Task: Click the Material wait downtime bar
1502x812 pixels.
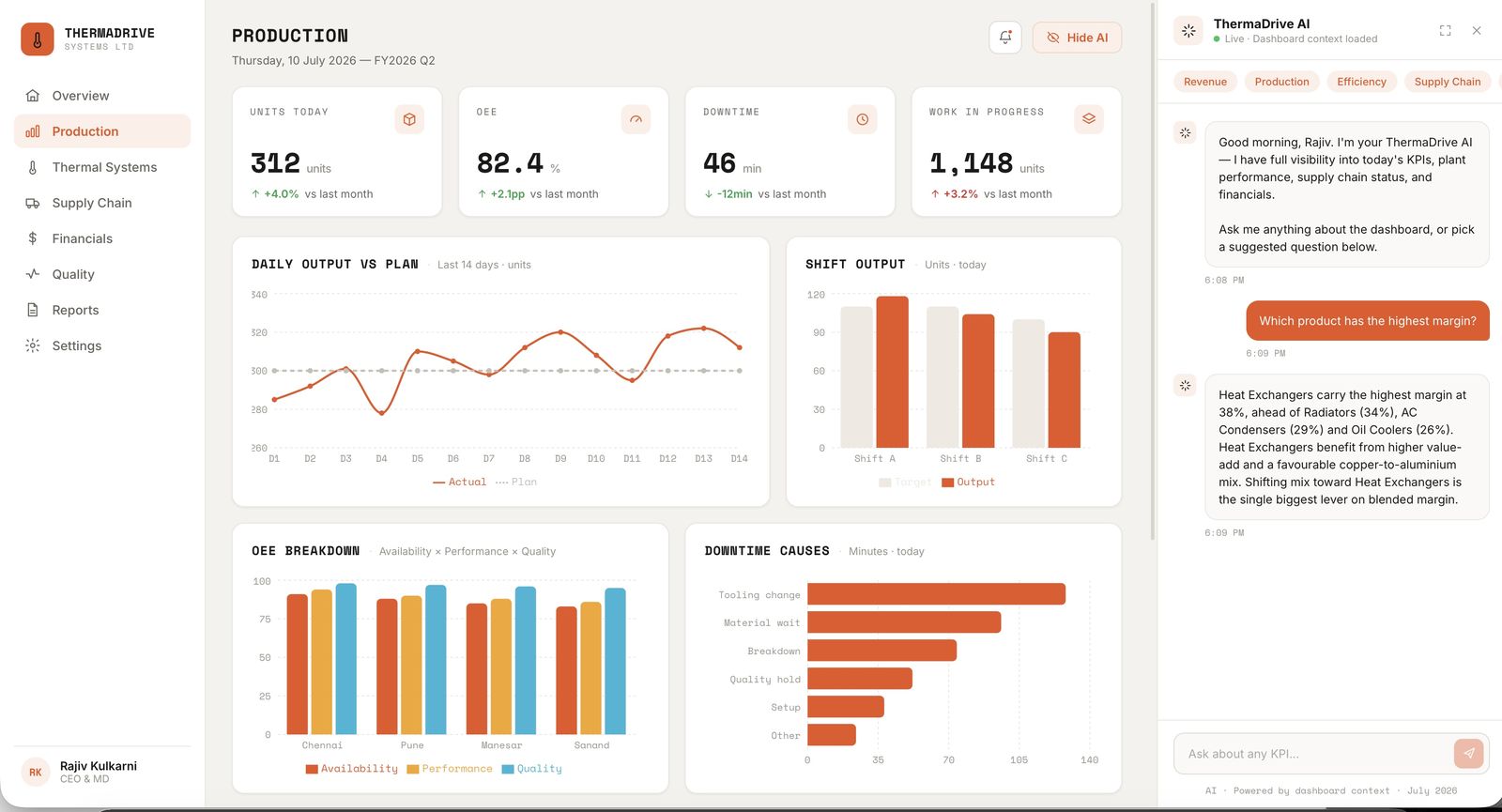Action: point(904,622)
